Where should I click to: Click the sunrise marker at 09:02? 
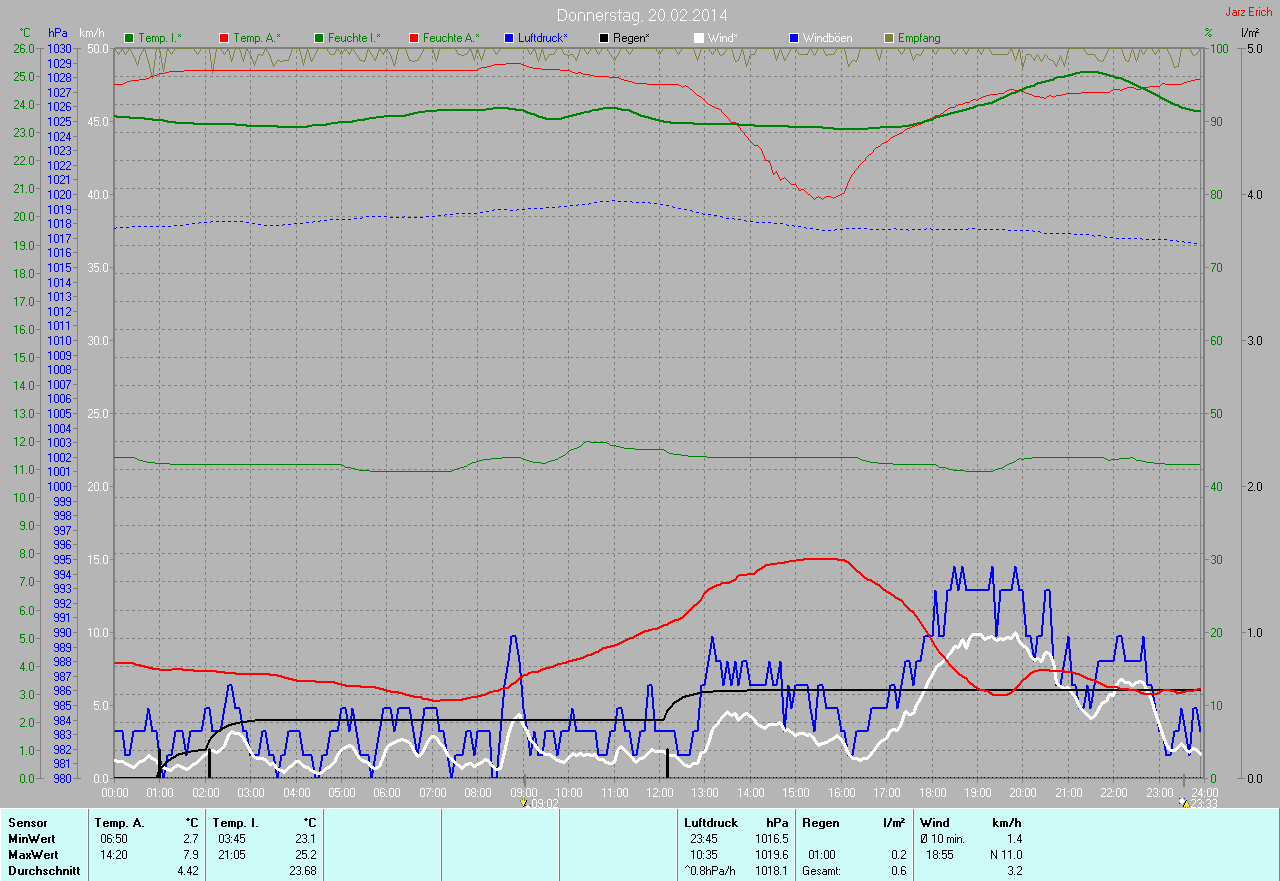[524, 803]
